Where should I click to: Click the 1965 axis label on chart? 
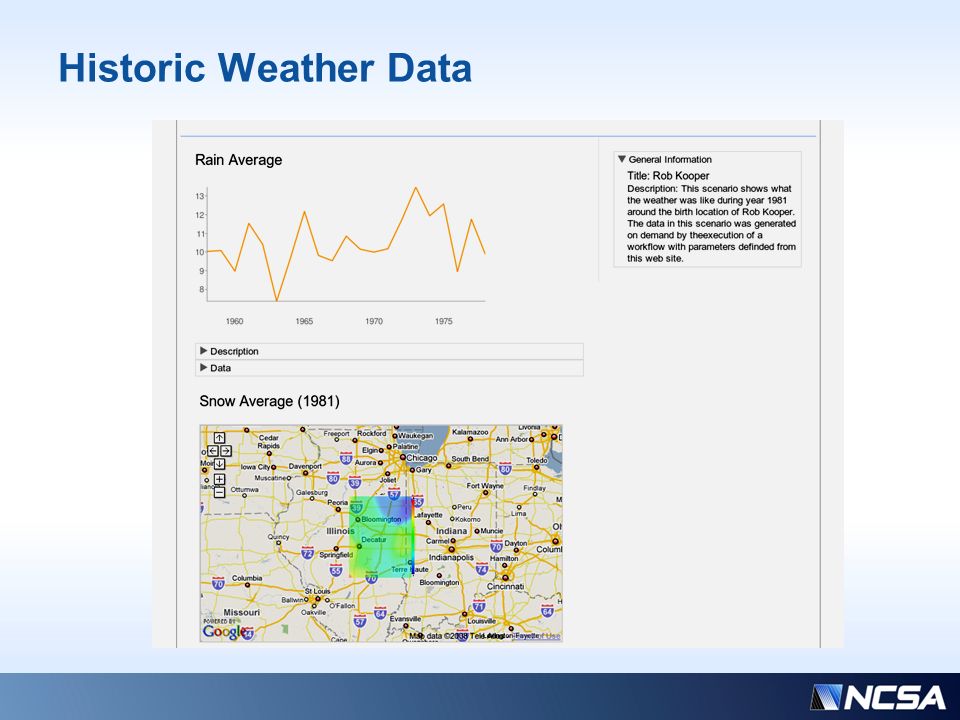pyautogui.click(x=304, y=321)
